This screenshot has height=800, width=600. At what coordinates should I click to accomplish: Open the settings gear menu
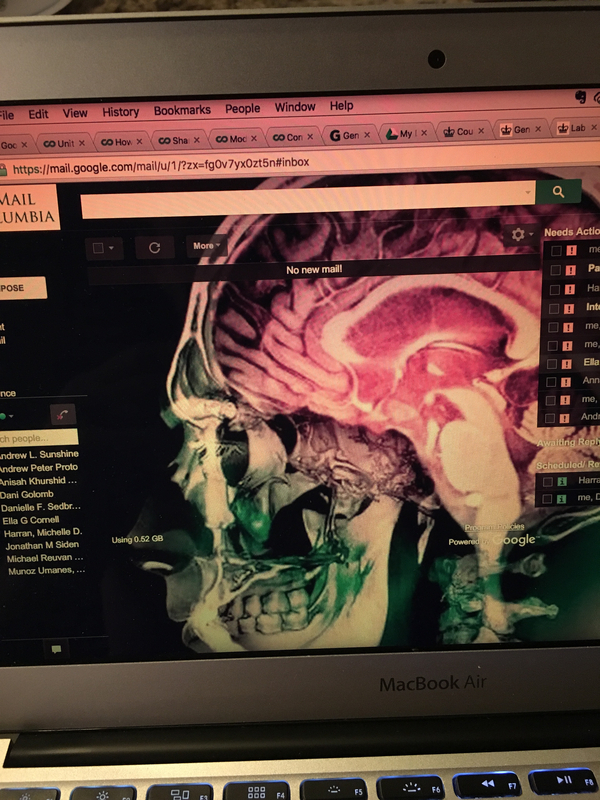(518, 234)
